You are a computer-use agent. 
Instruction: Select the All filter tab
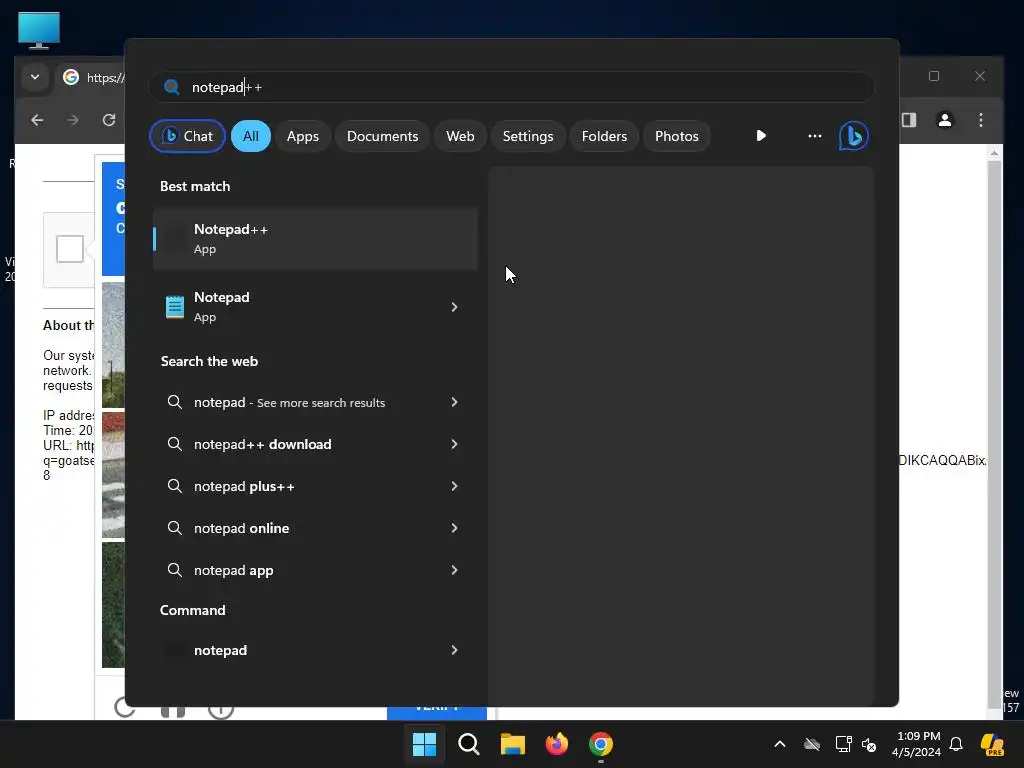(x=251, y=136)
